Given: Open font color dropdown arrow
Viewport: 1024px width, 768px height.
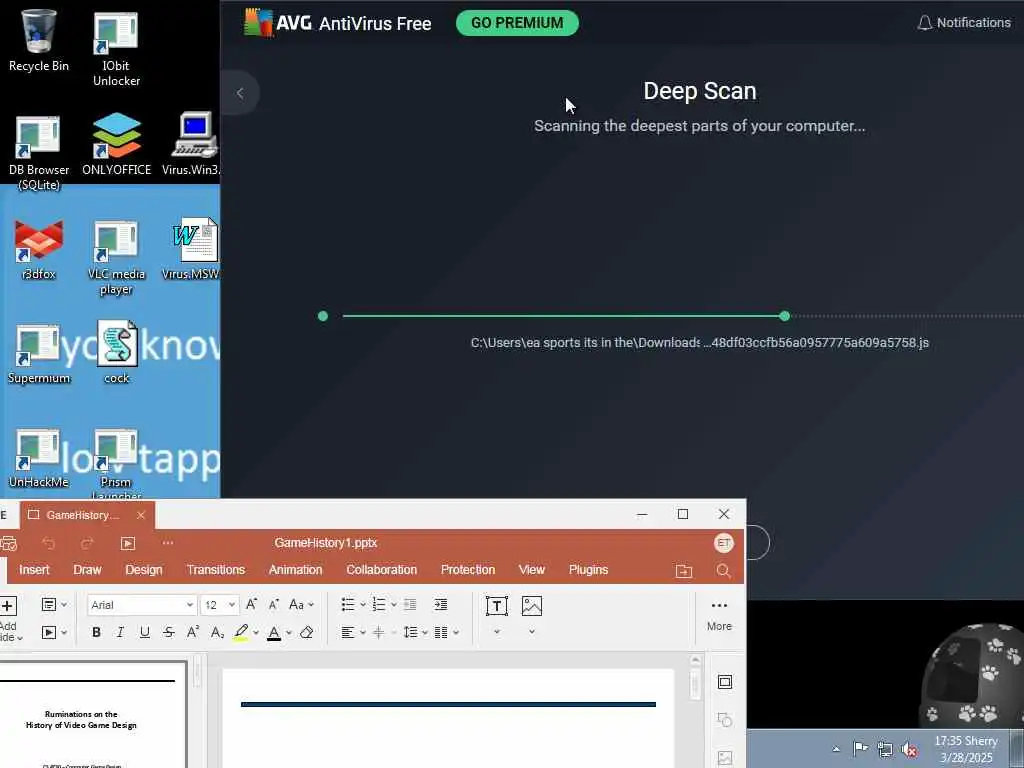Looking at the screenshot, I should tap(289, 633).
